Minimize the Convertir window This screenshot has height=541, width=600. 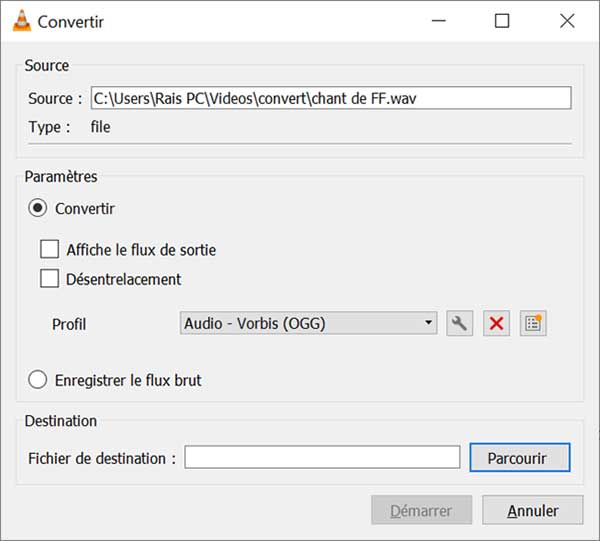439,21
